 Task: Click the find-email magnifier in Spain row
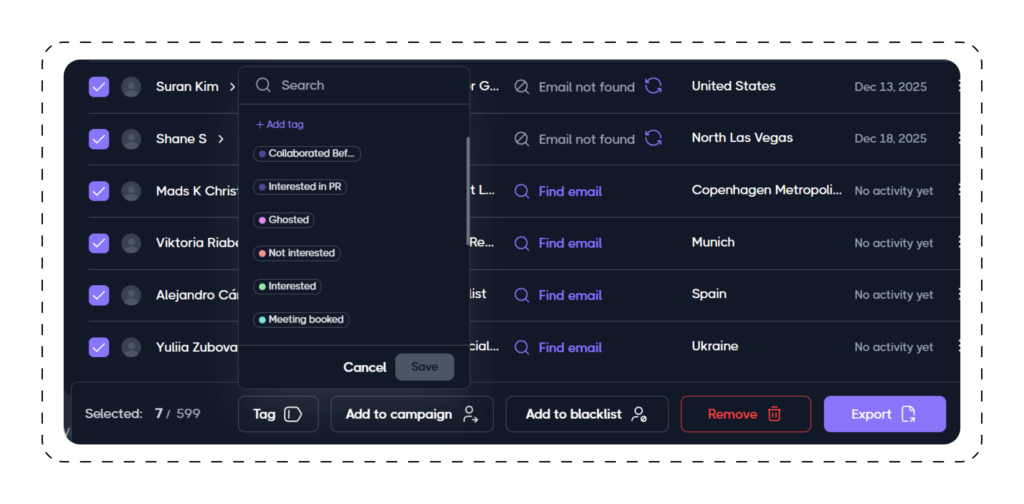click(x=521, y=295)
